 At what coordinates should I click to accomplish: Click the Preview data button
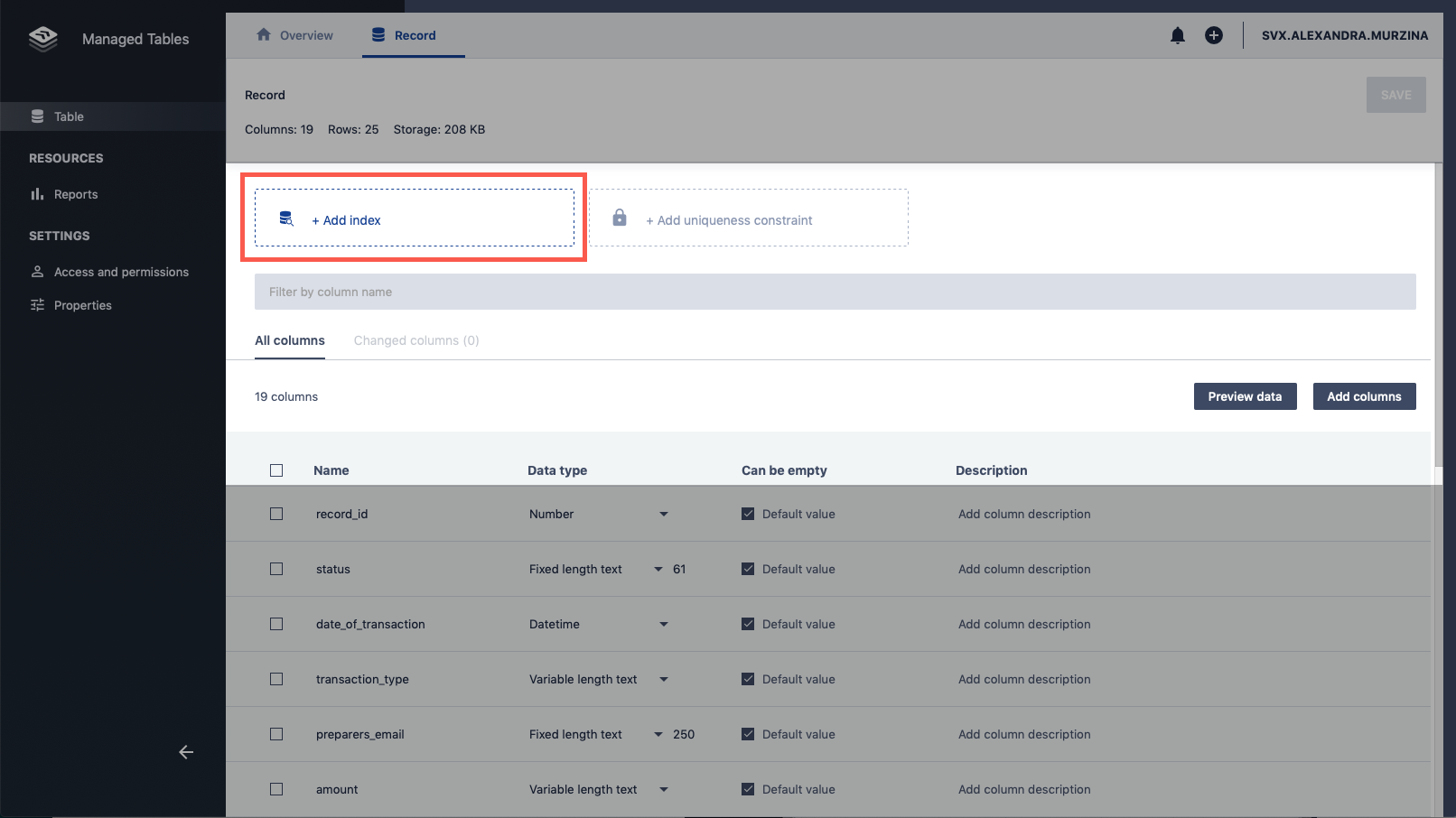coord(1245,396)
